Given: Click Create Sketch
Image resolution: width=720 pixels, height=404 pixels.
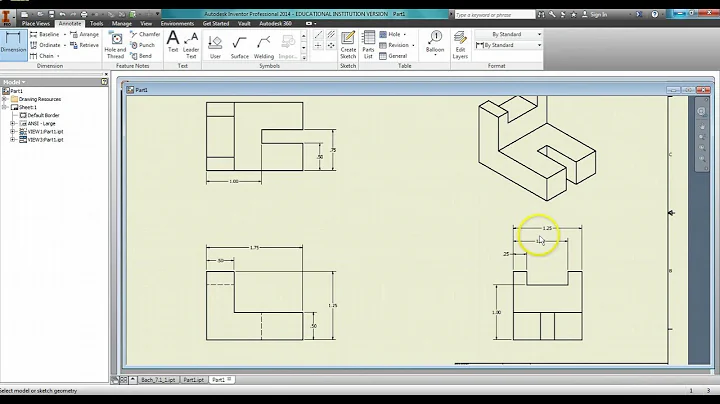Looking at the screenshot, I should pos(348,45).
